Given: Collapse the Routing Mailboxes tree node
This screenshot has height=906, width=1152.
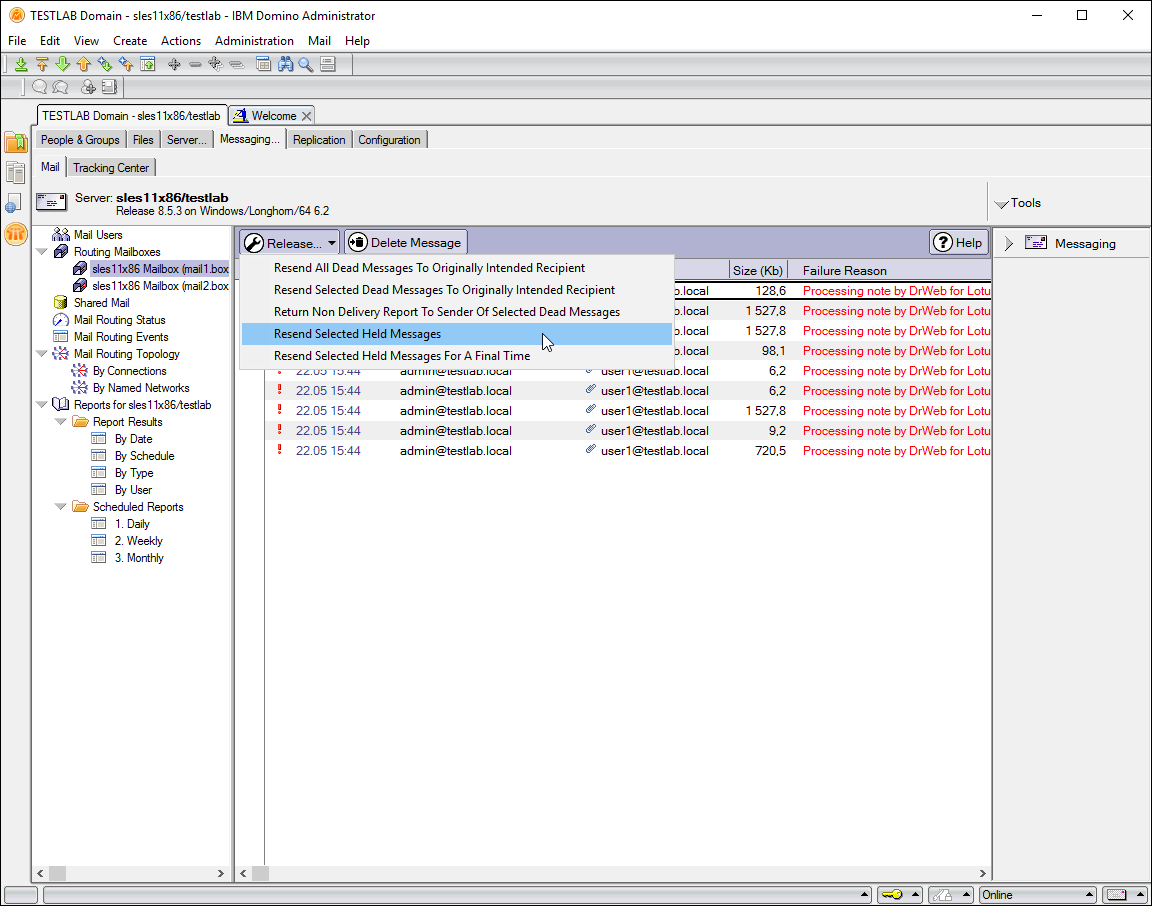Looking at the screenshot, I should (x=42, y=252).
